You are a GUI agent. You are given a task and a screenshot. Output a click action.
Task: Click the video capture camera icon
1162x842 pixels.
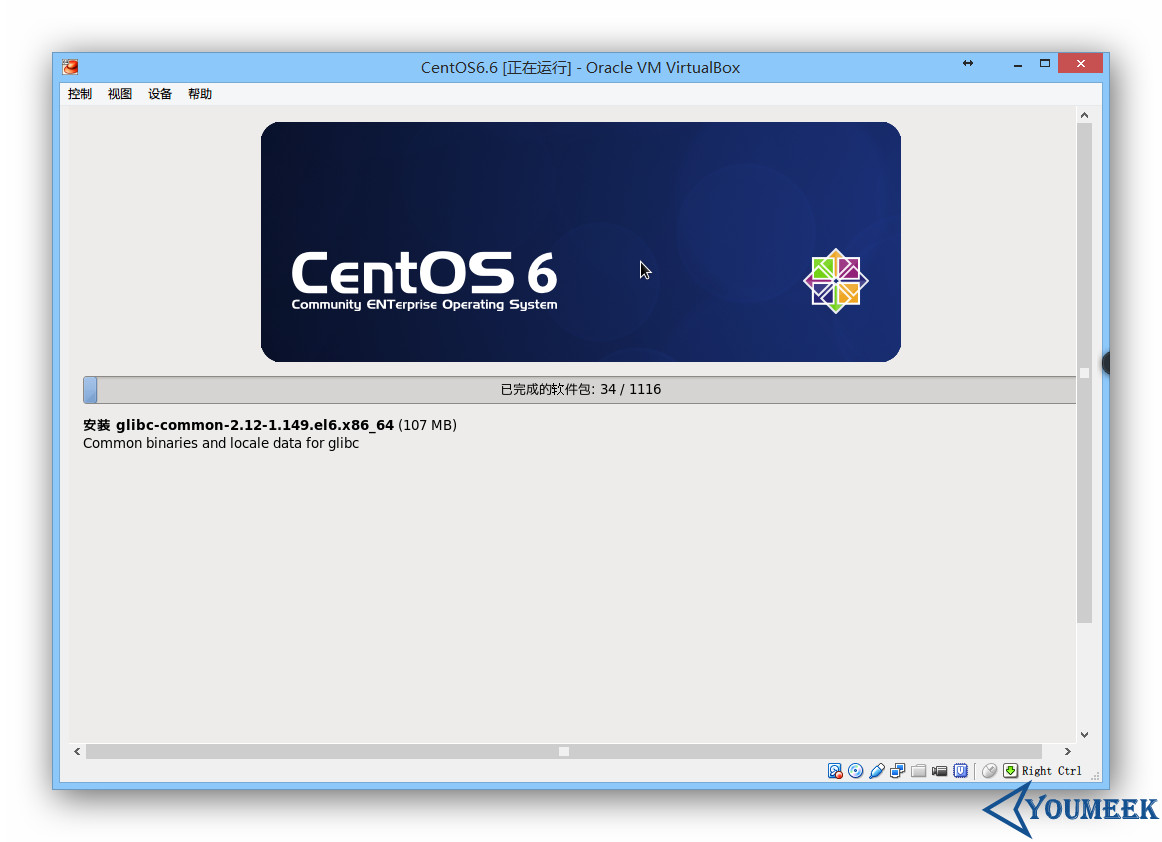pos(940,770)
